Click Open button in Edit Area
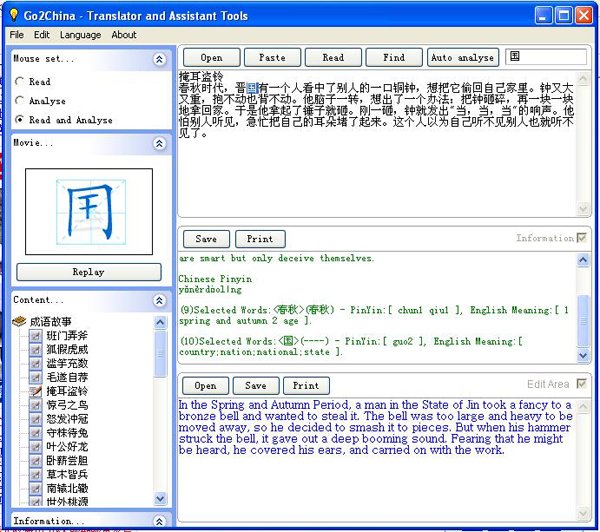600x532 pixels. [x=205, y=386]
